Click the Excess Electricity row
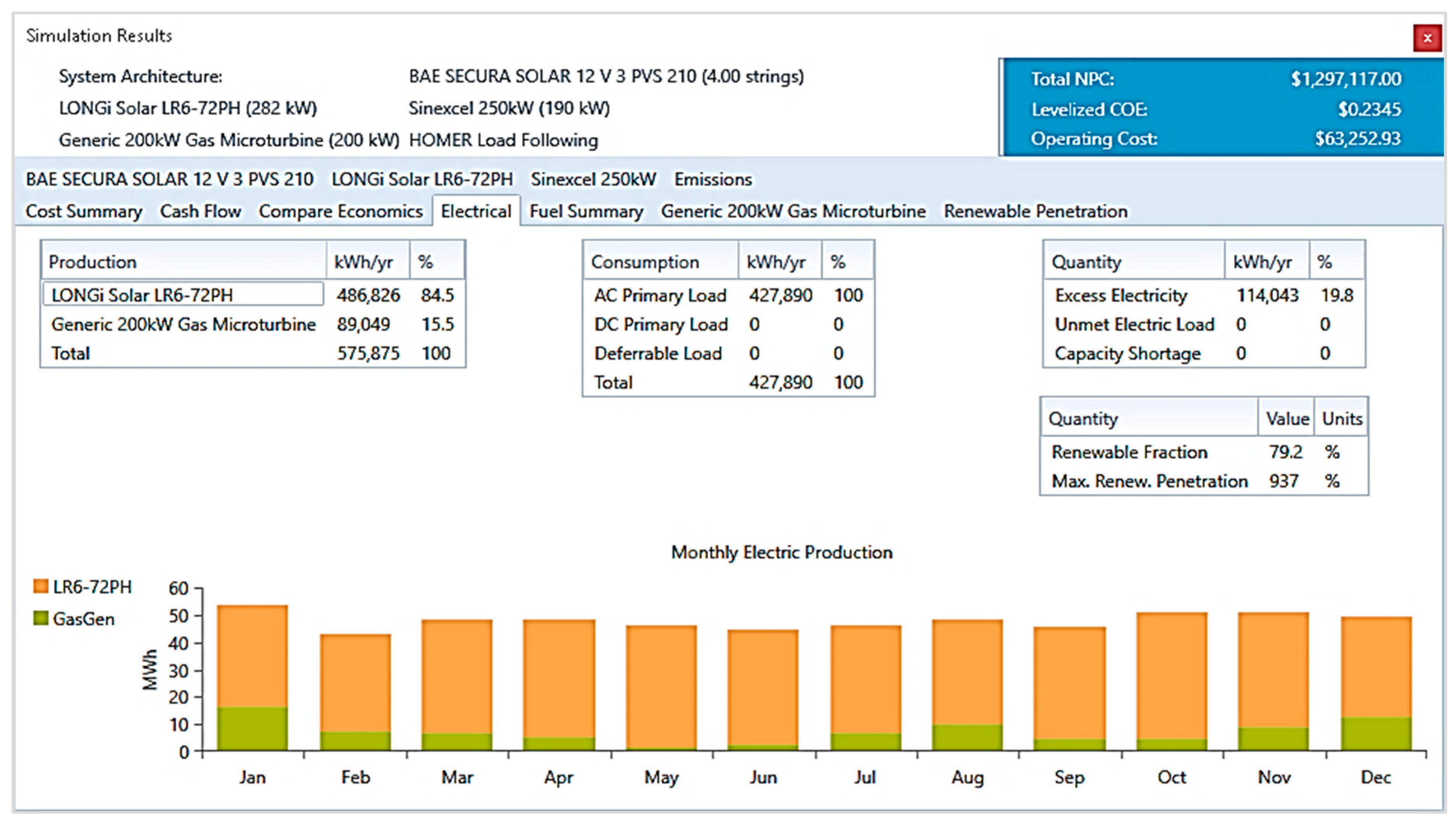Screen dimensions: 1456x823 [x=1120, y=295]
